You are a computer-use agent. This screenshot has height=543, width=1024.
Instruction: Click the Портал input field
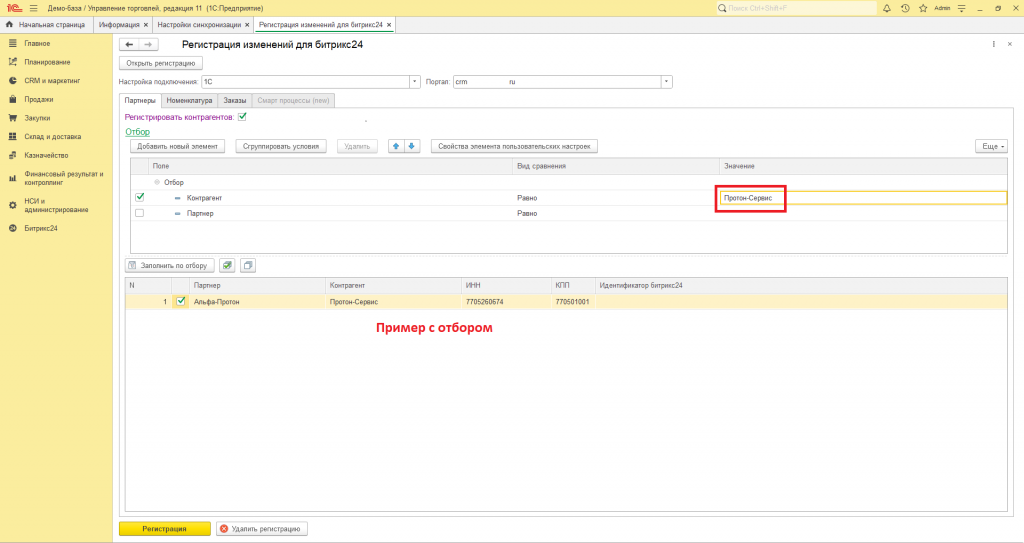pos(557,82)
